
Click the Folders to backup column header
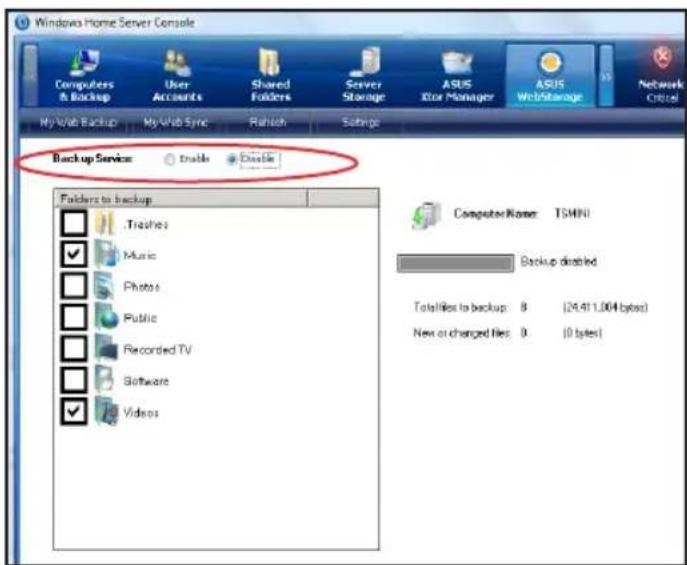tap(180, 199)
